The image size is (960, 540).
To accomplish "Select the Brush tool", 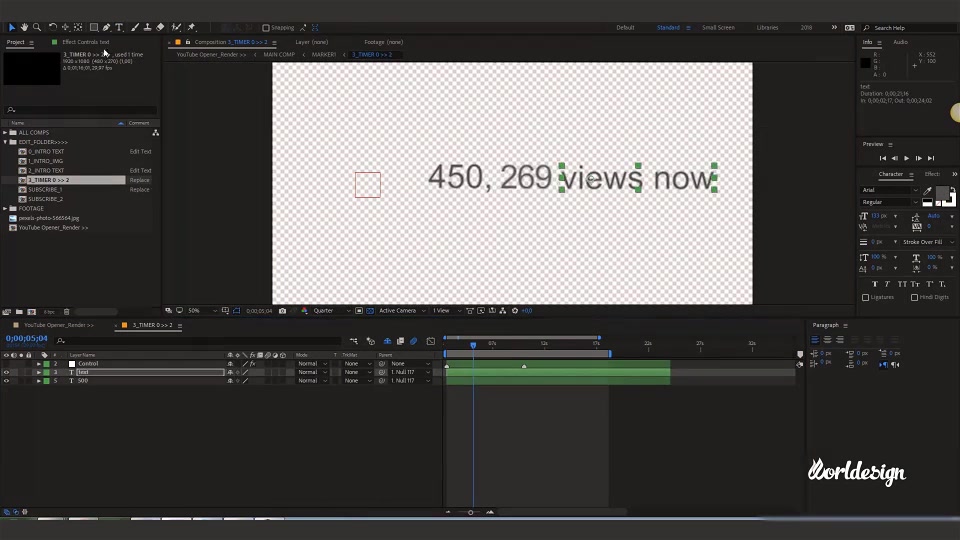I will [x=135, y=28].
